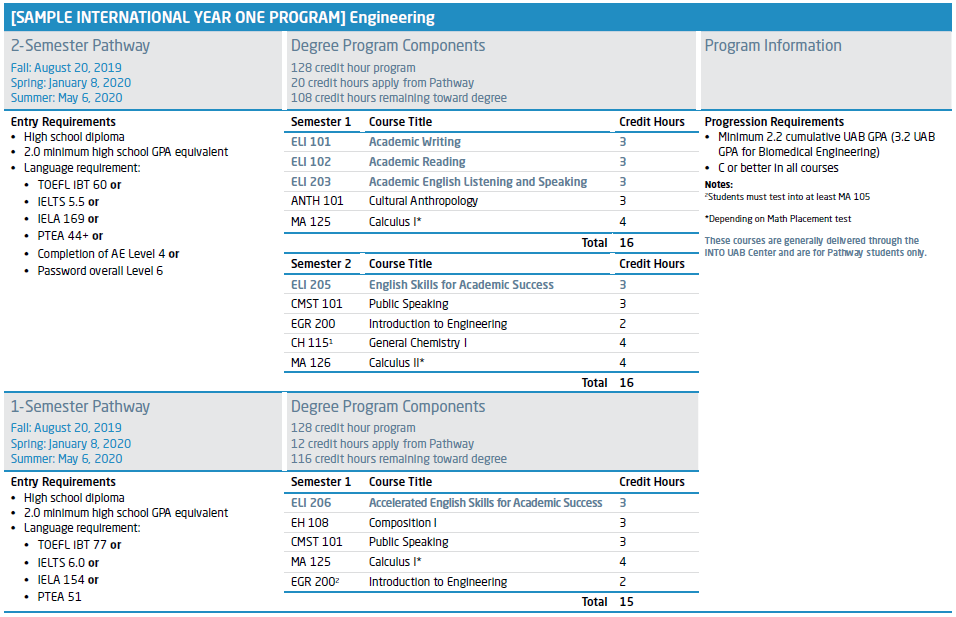Select the '1-Semester Pathway' heading

(80, 407)
